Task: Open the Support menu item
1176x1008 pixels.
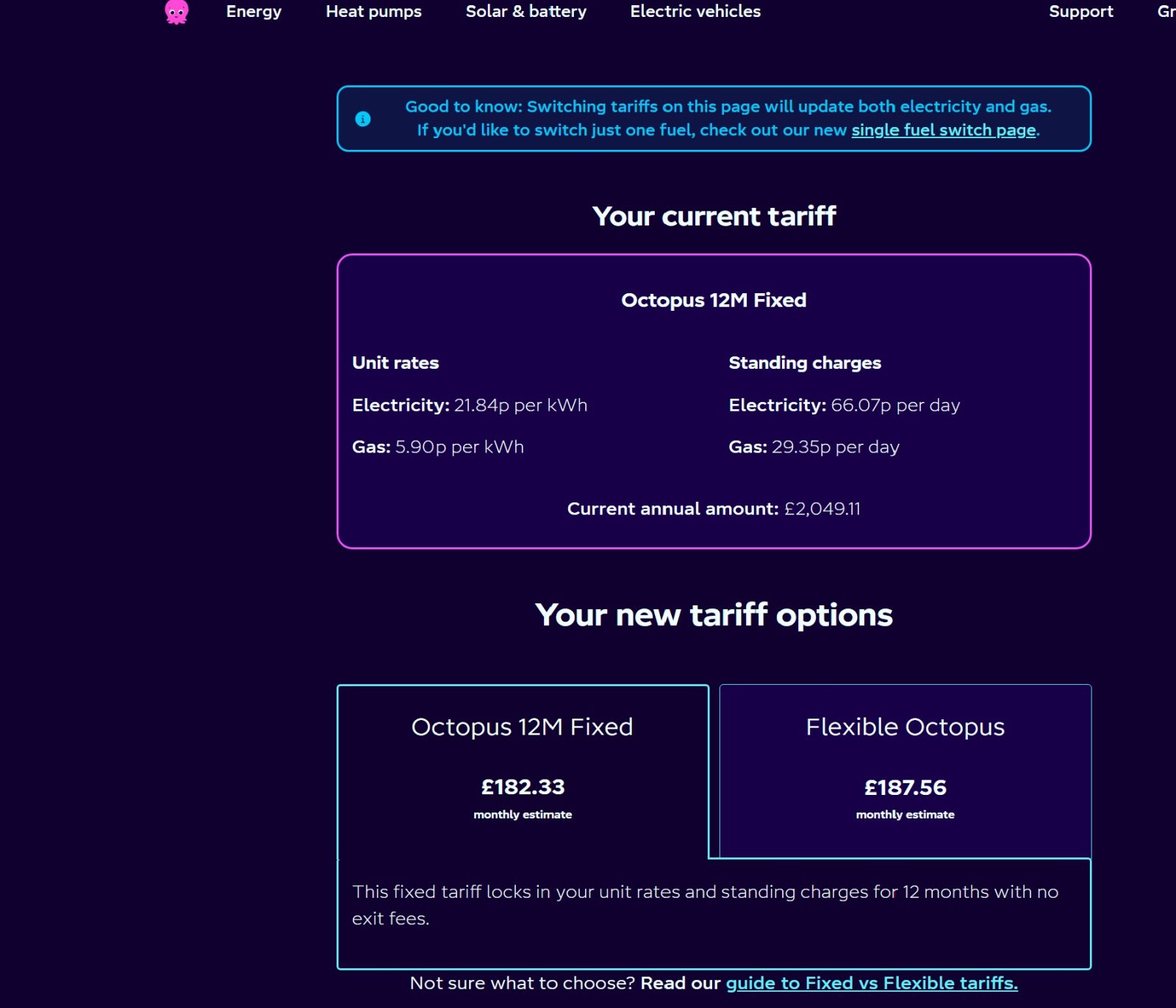Action: click(x=1080, y=11)
